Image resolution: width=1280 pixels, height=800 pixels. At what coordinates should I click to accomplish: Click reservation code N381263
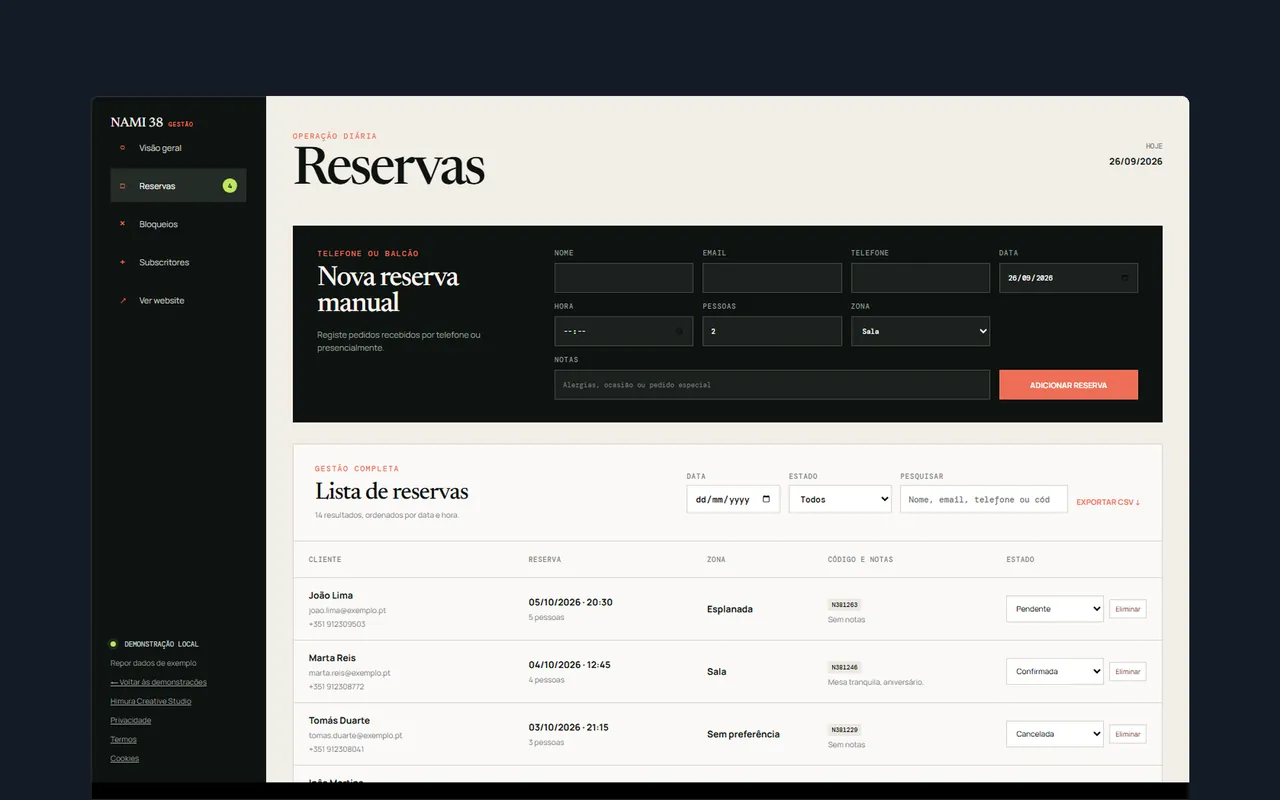point(845,605)
